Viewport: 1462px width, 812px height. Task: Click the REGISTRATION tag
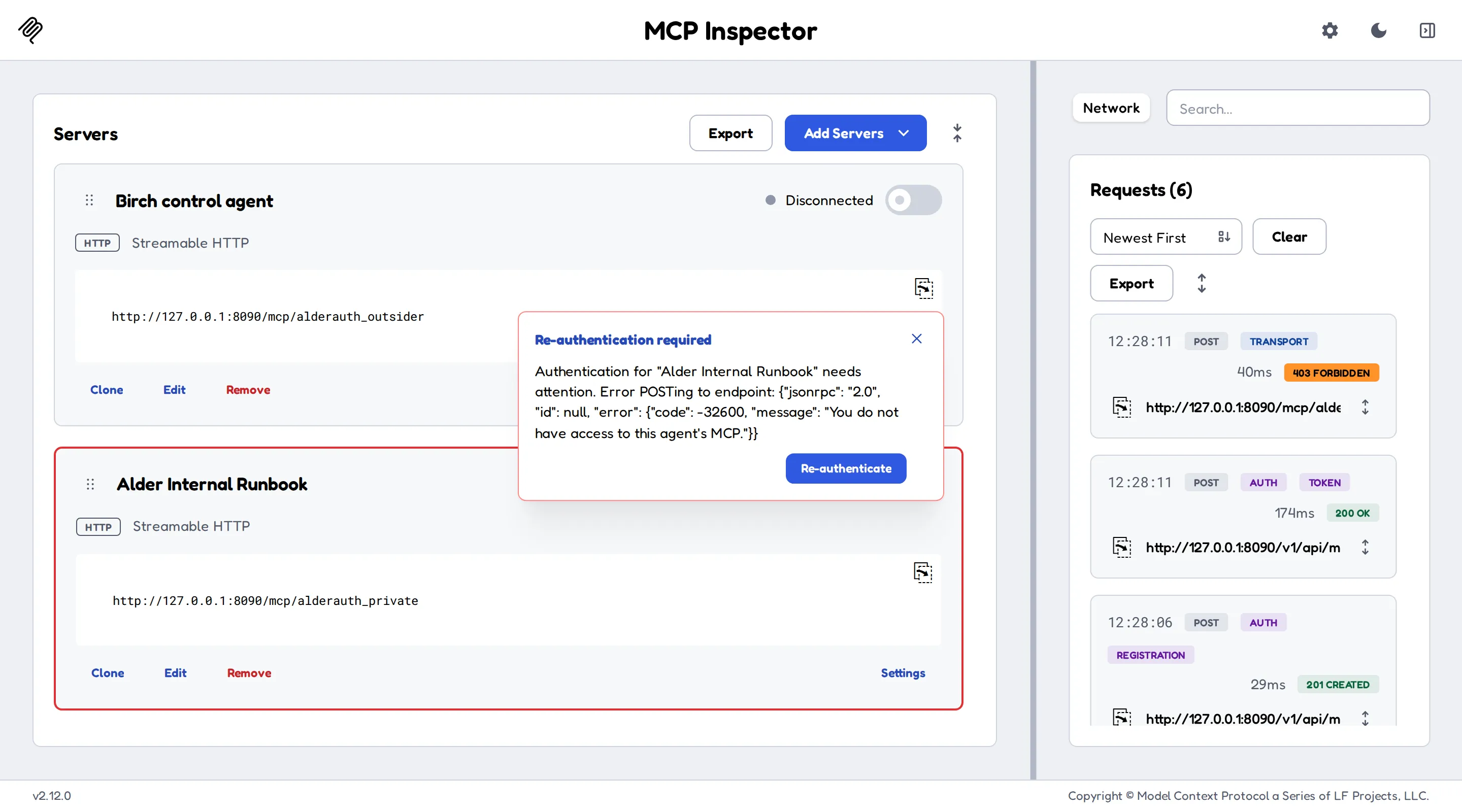tap(1150, 655)
